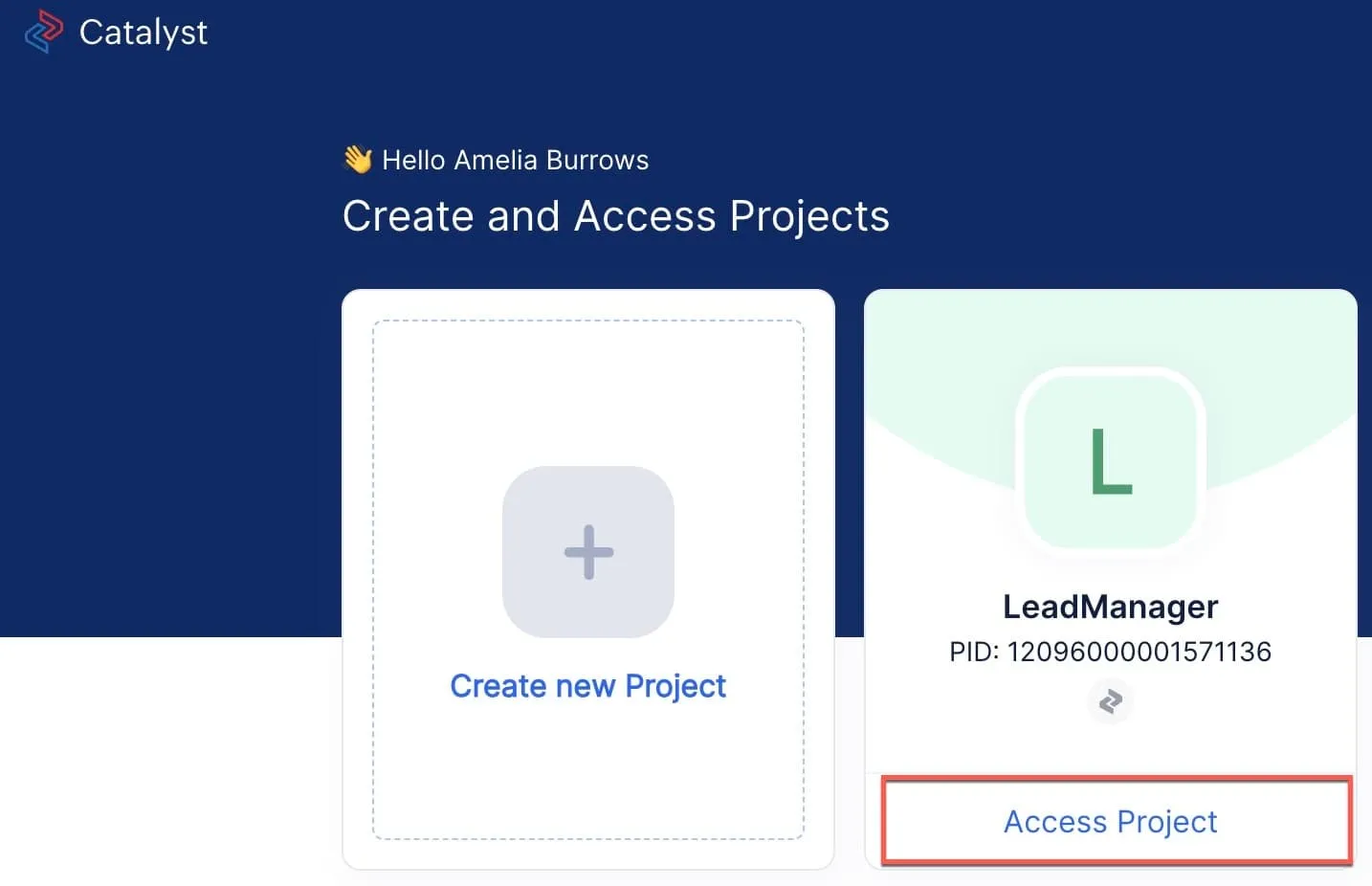Open the Create new Project link
Viewport: 1372px width, 886px height.
coord(587,686)
